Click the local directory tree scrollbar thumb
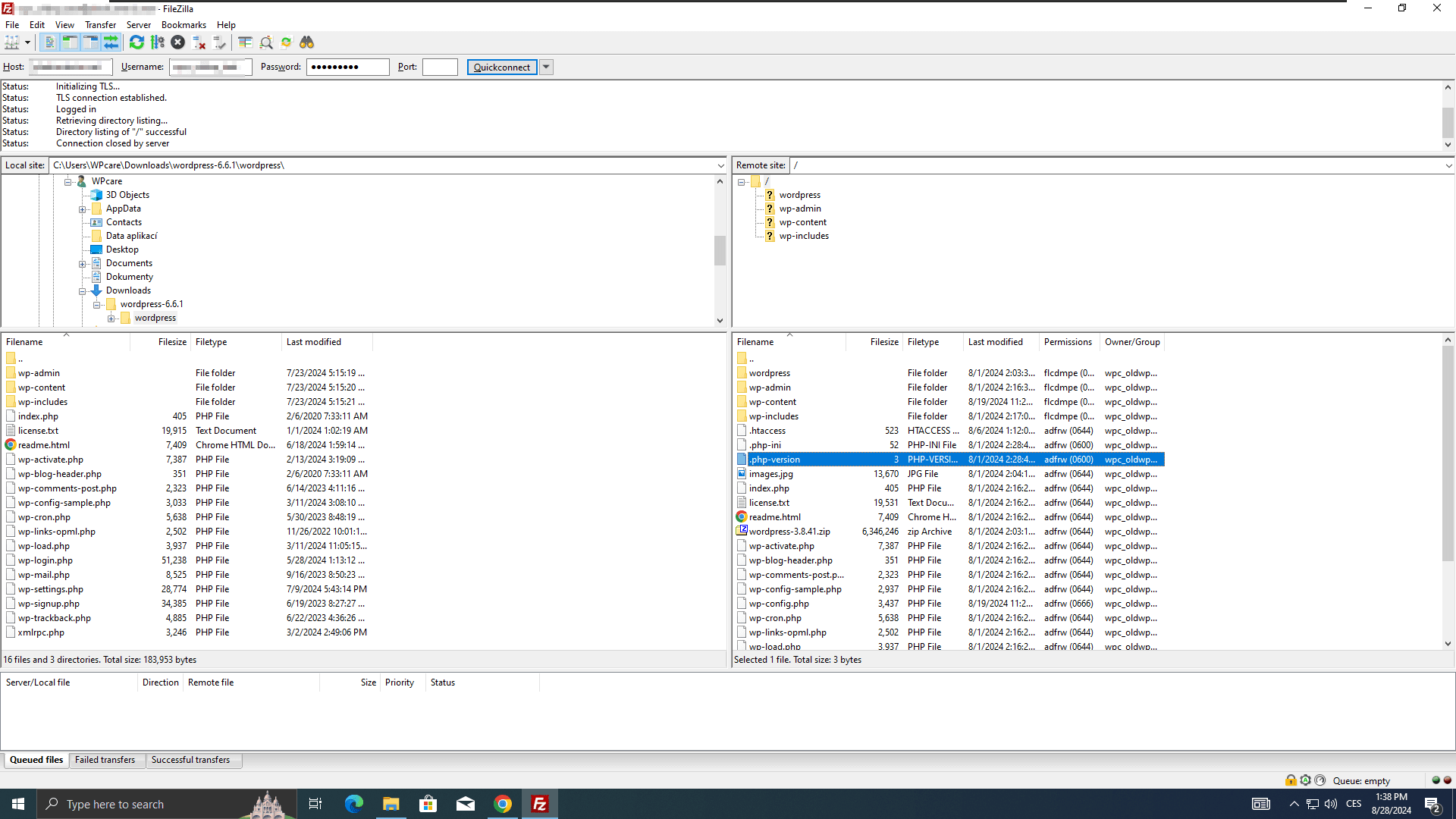 tap(720, 250)
